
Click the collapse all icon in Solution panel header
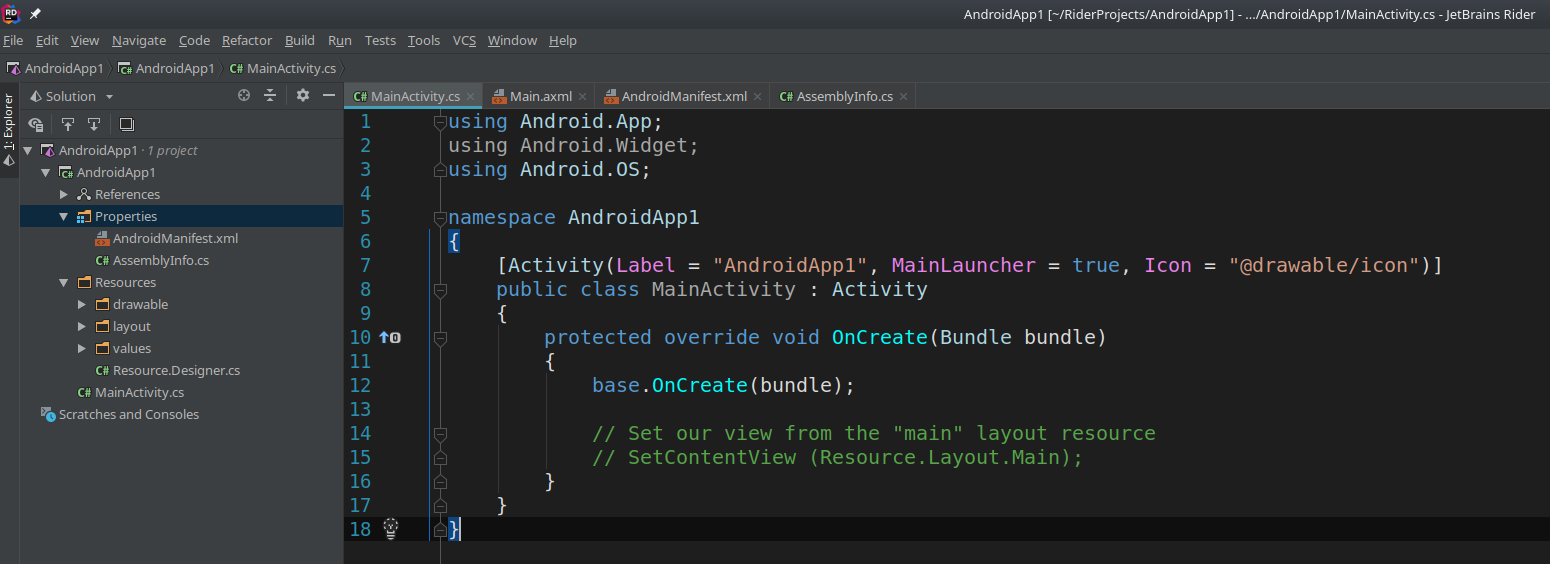270,96
